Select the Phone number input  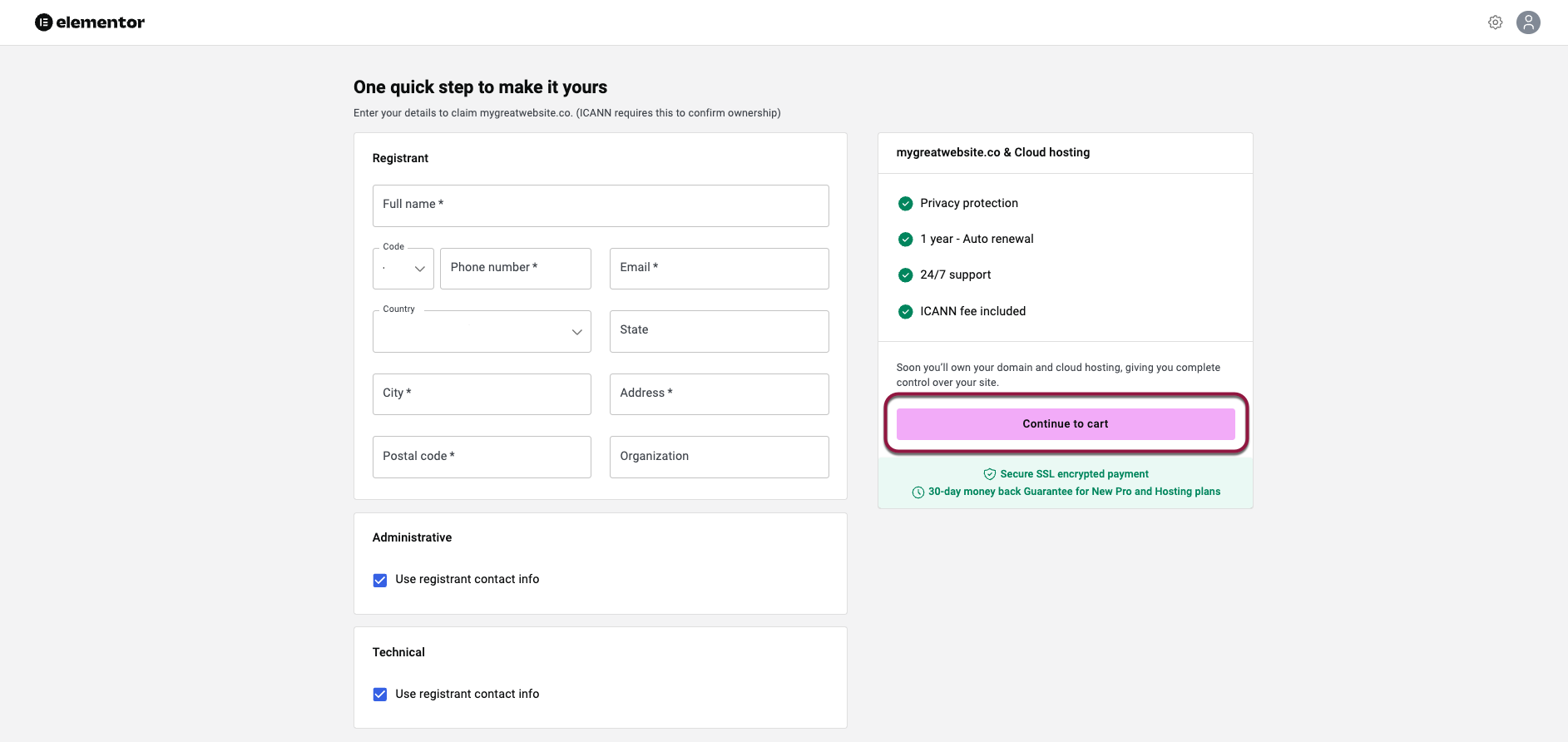515,269
